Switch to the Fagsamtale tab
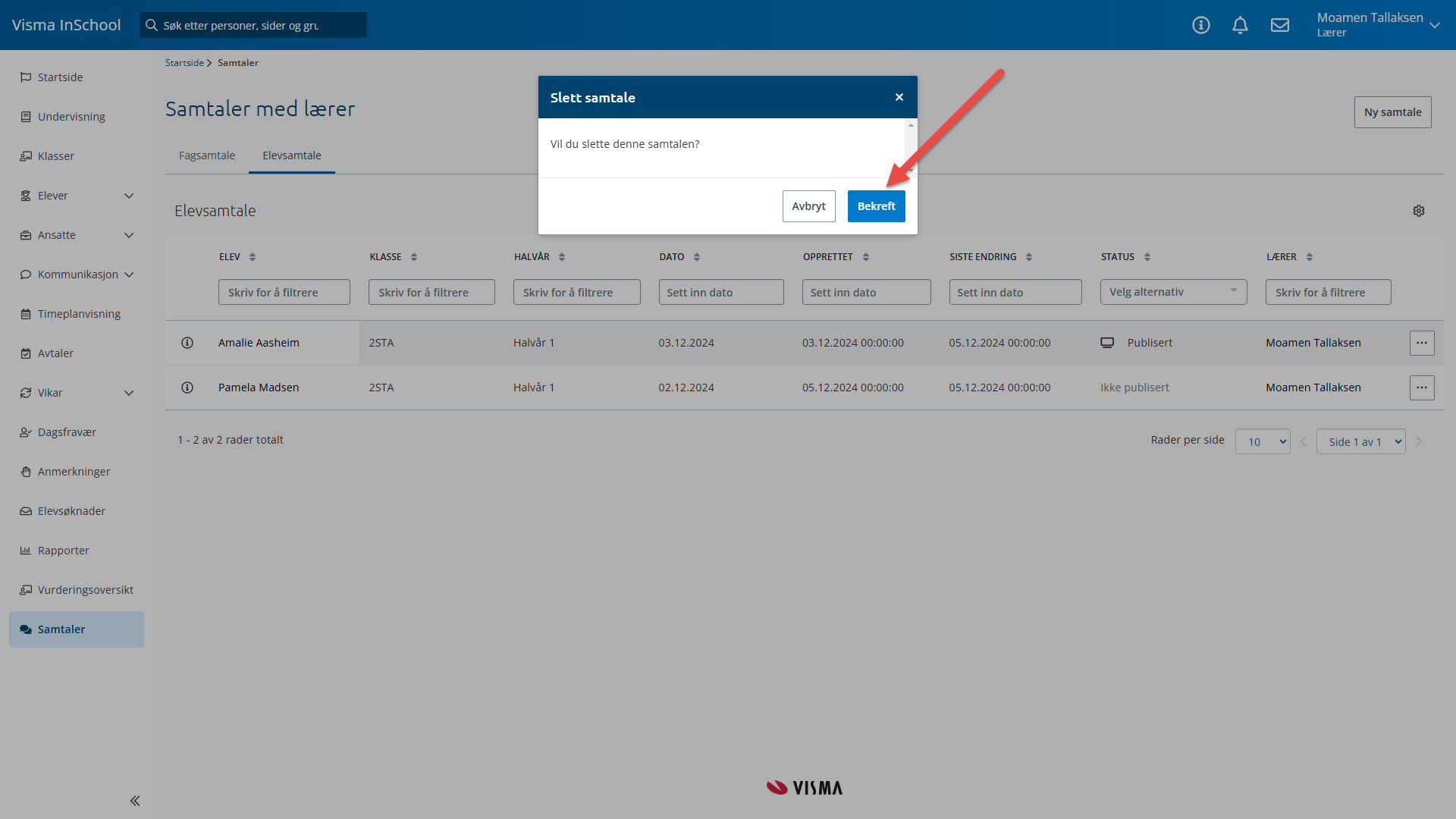1456x819 pixels. (207, 155)
